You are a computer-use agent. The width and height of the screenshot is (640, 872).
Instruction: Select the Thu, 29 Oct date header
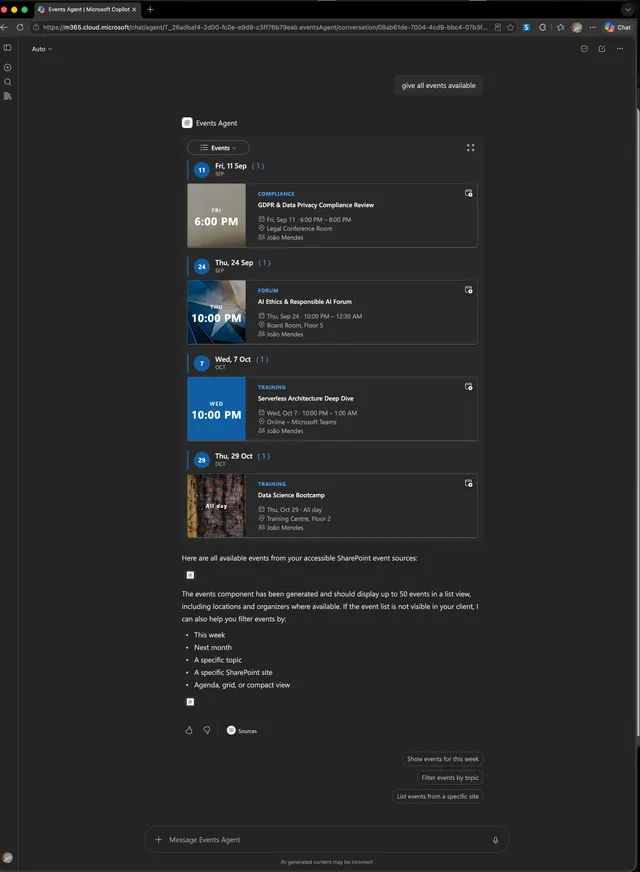234,457
